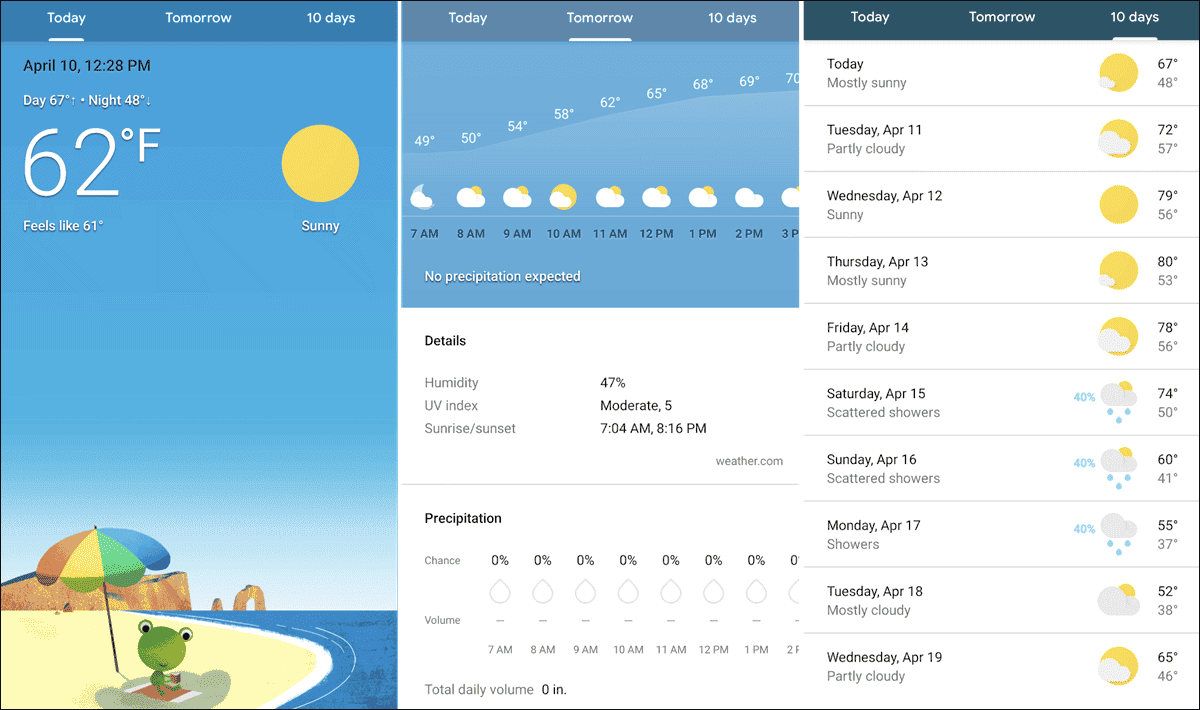The height and width of the screenshot is (710, 1200).
Task: Click the Wednesday Apr 12 sunny icon
Action: [1118, 204]
